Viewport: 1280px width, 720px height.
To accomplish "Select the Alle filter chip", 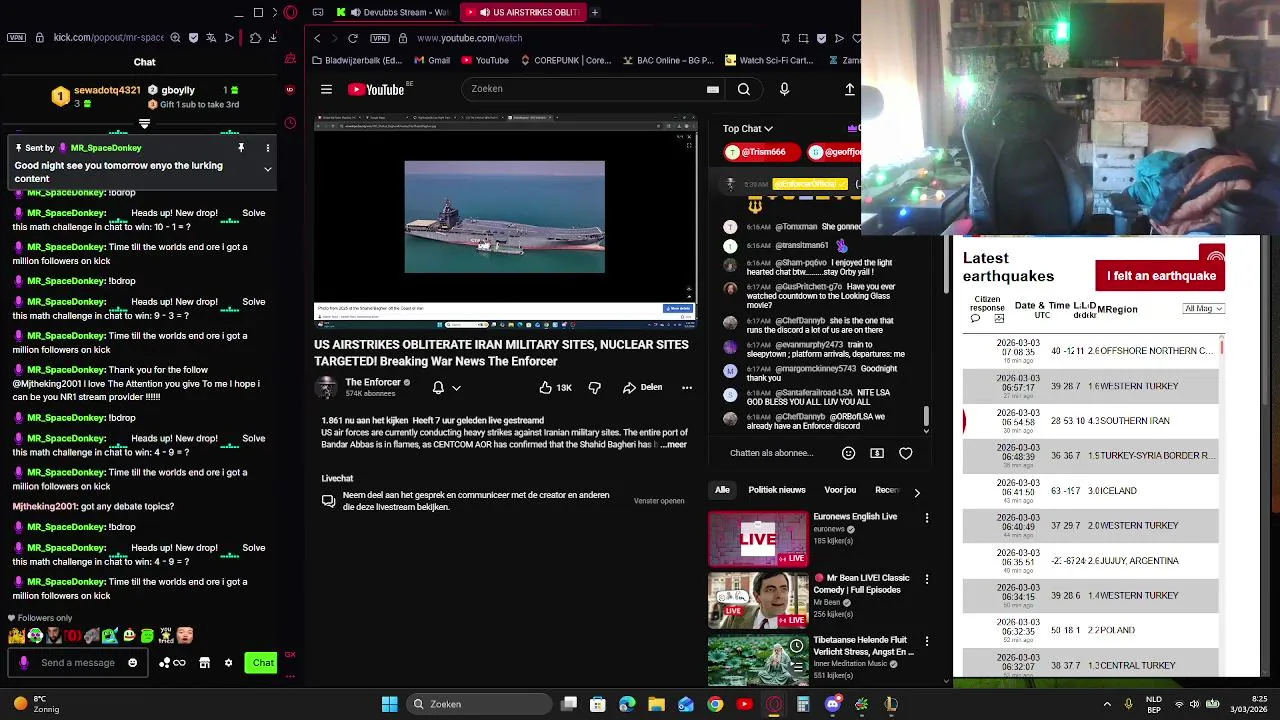I will point(722,490).
